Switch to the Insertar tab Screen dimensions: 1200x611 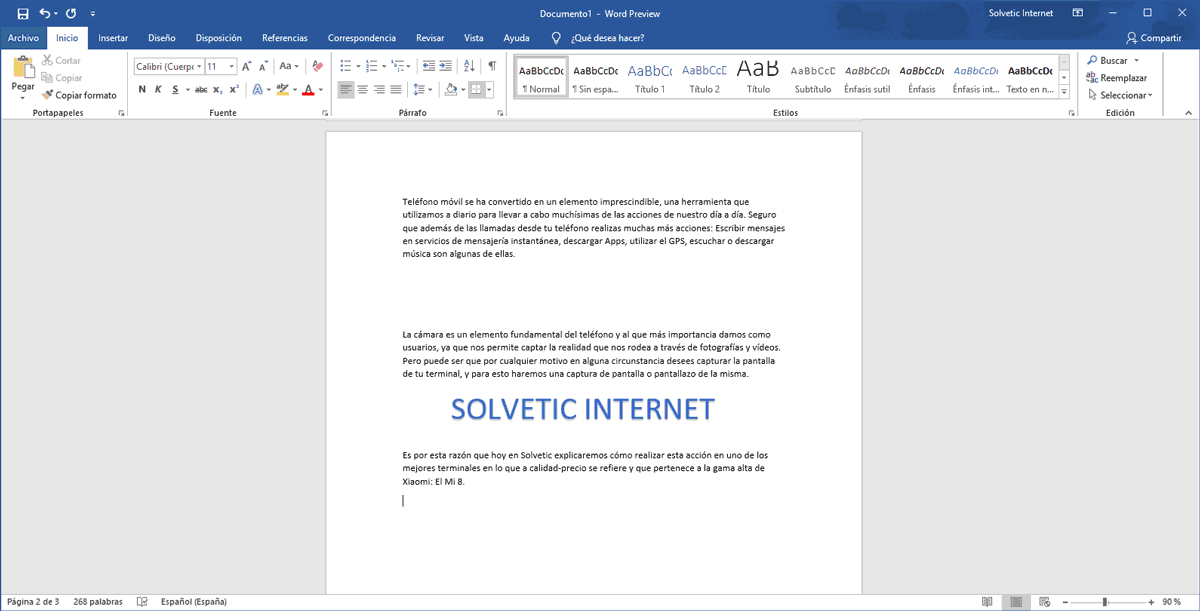(x=113, y=38)
